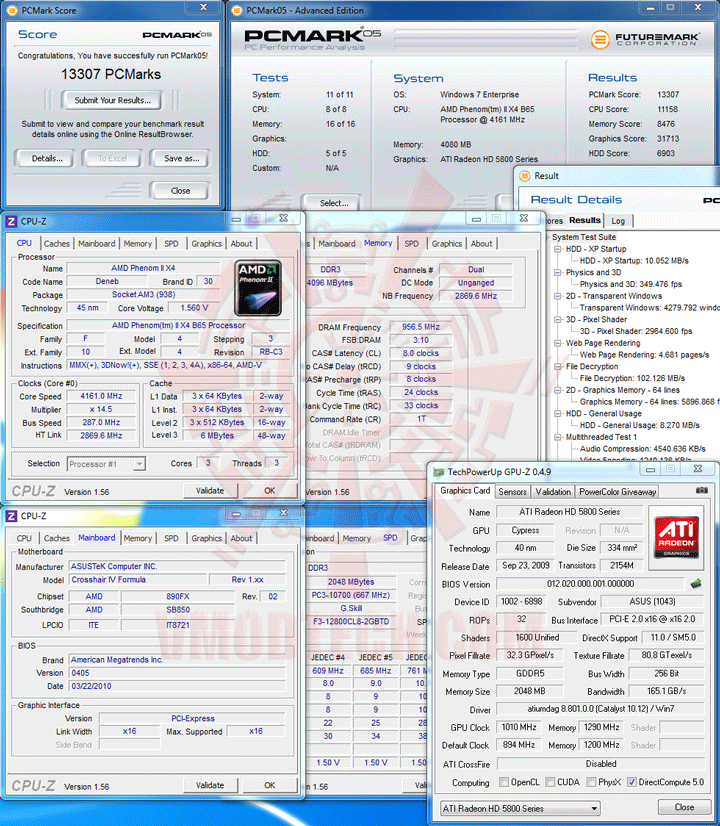
Task: Collapse the 3D - Pixel Shader node
Action: [558, 319]
